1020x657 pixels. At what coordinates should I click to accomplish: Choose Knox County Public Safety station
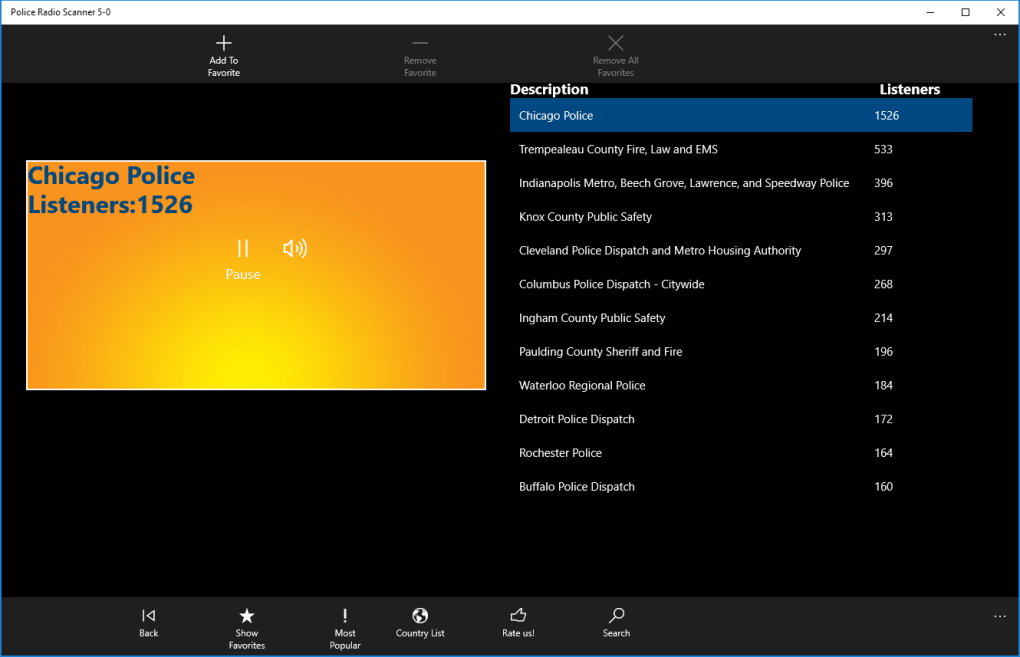pos(585,217)
